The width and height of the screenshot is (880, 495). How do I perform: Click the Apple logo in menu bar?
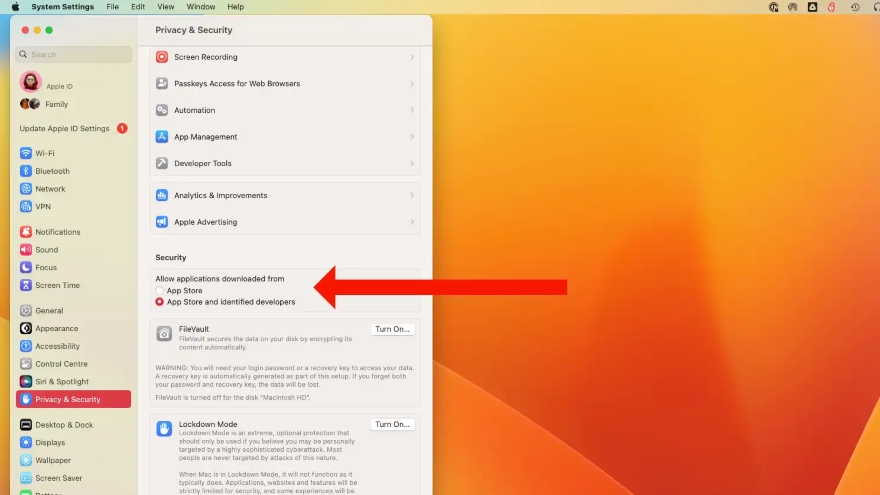pos(15,7)
